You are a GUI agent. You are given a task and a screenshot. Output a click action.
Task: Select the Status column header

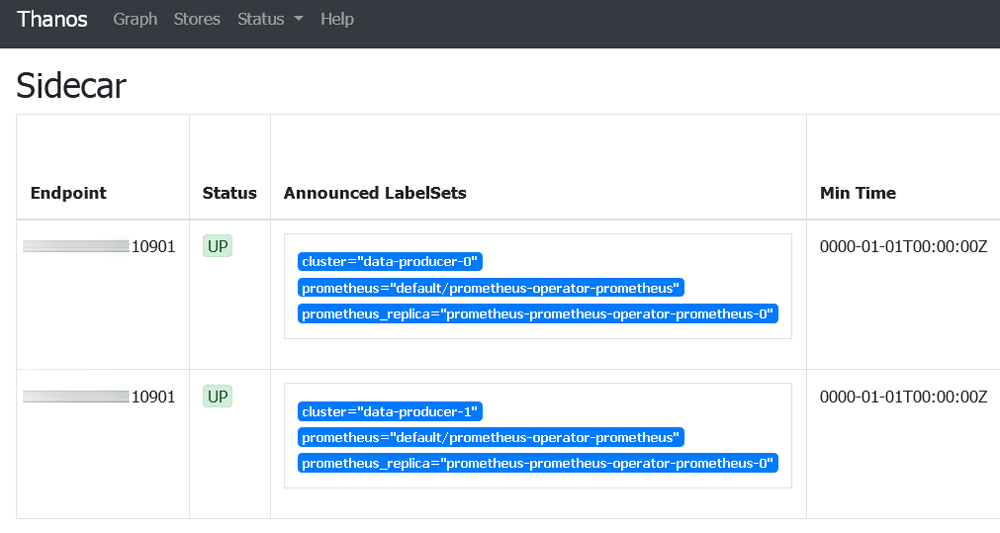(x=229, y=193)
